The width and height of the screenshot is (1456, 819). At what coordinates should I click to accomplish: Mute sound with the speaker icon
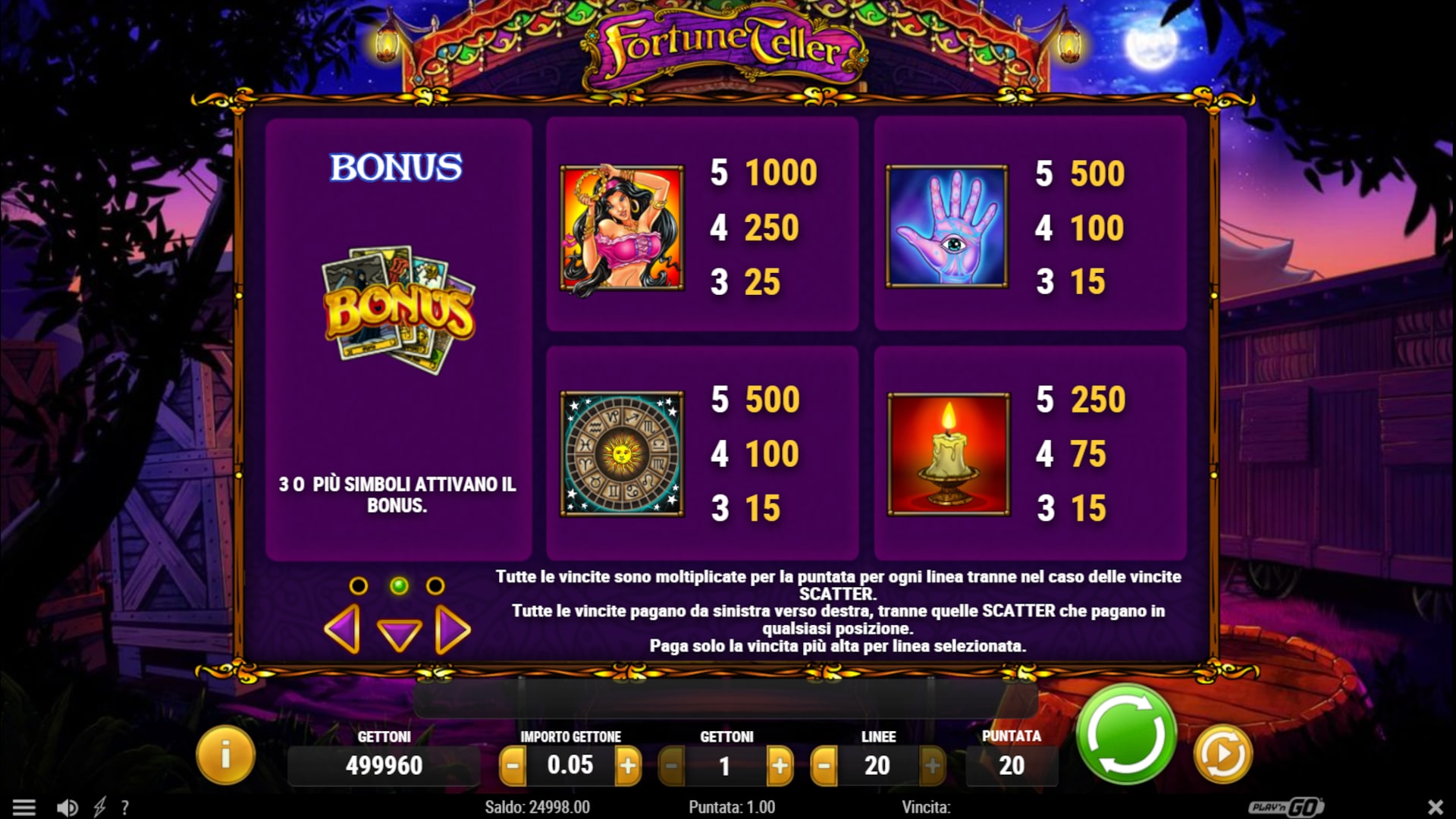(67, 808)
